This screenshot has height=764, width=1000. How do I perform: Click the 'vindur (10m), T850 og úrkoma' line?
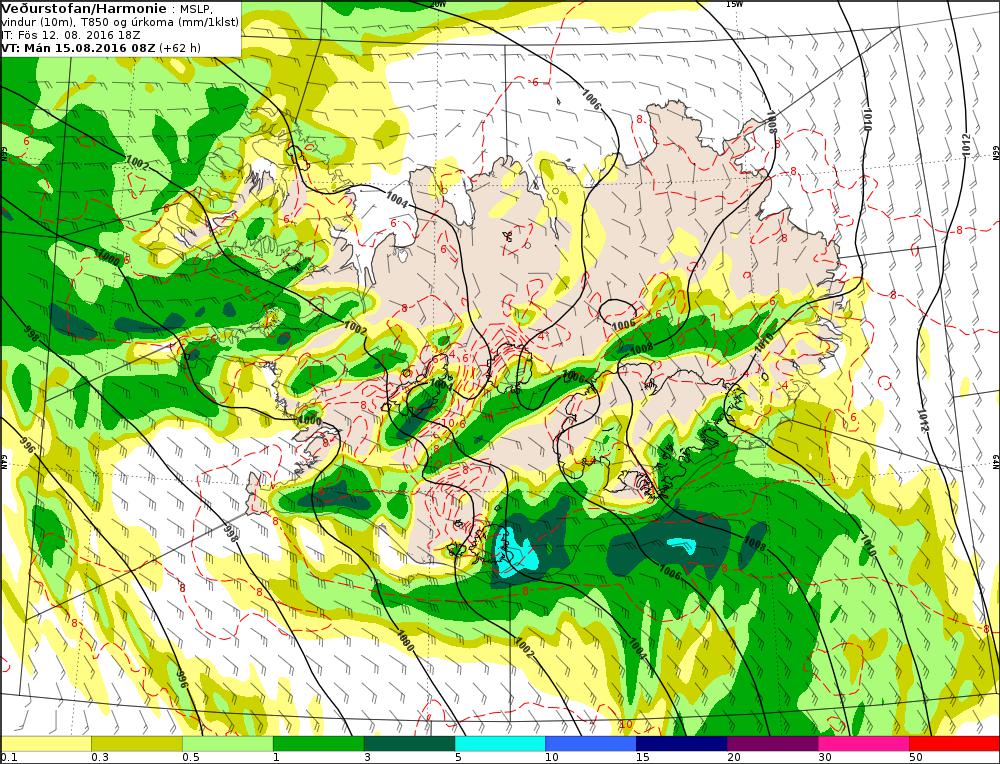120,22
